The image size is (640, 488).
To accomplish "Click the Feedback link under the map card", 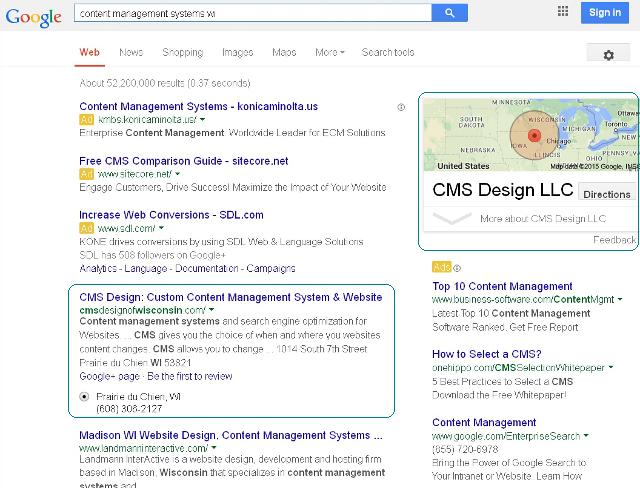I will click(x=614, y=240).
